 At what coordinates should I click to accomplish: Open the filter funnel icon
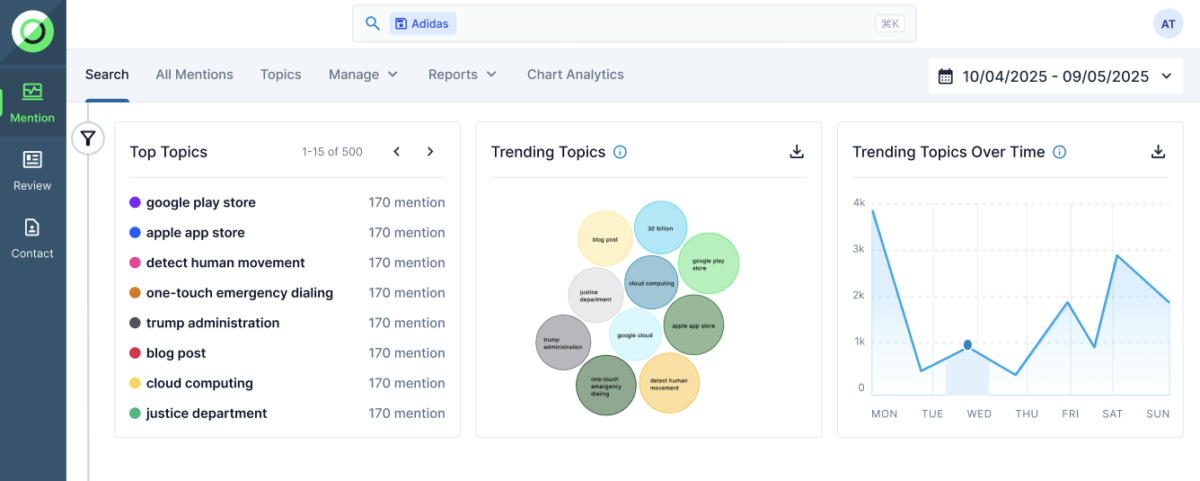coord(88,138)
